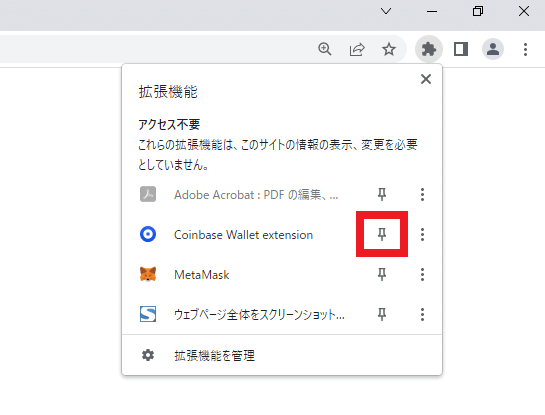Open more options for Adobe Acrobat

422,194
